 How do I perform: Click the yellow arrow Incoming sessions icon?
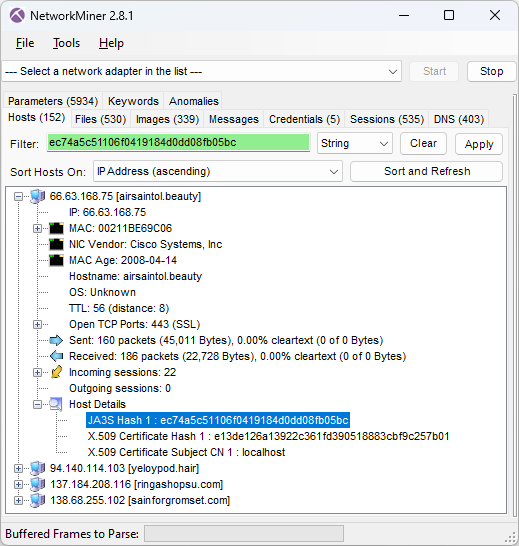click(x=56, y=372)
